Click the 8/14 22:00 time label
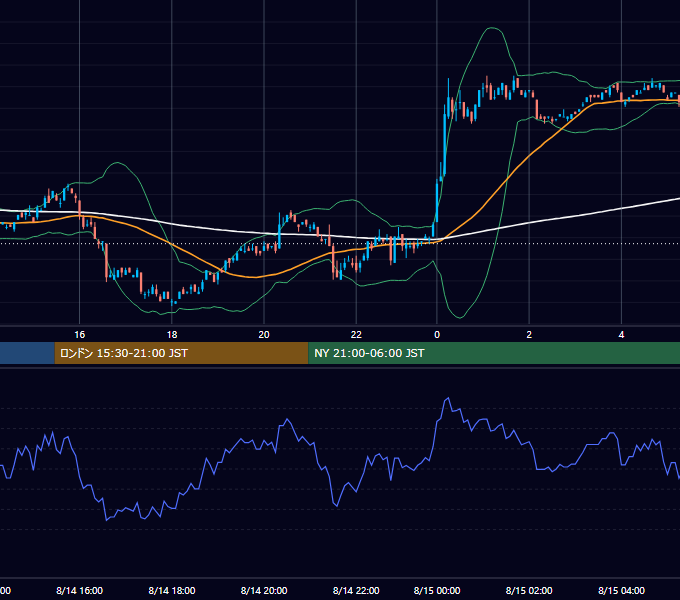Viewport: 680px width, 600px height. click(x=356, y=590)
